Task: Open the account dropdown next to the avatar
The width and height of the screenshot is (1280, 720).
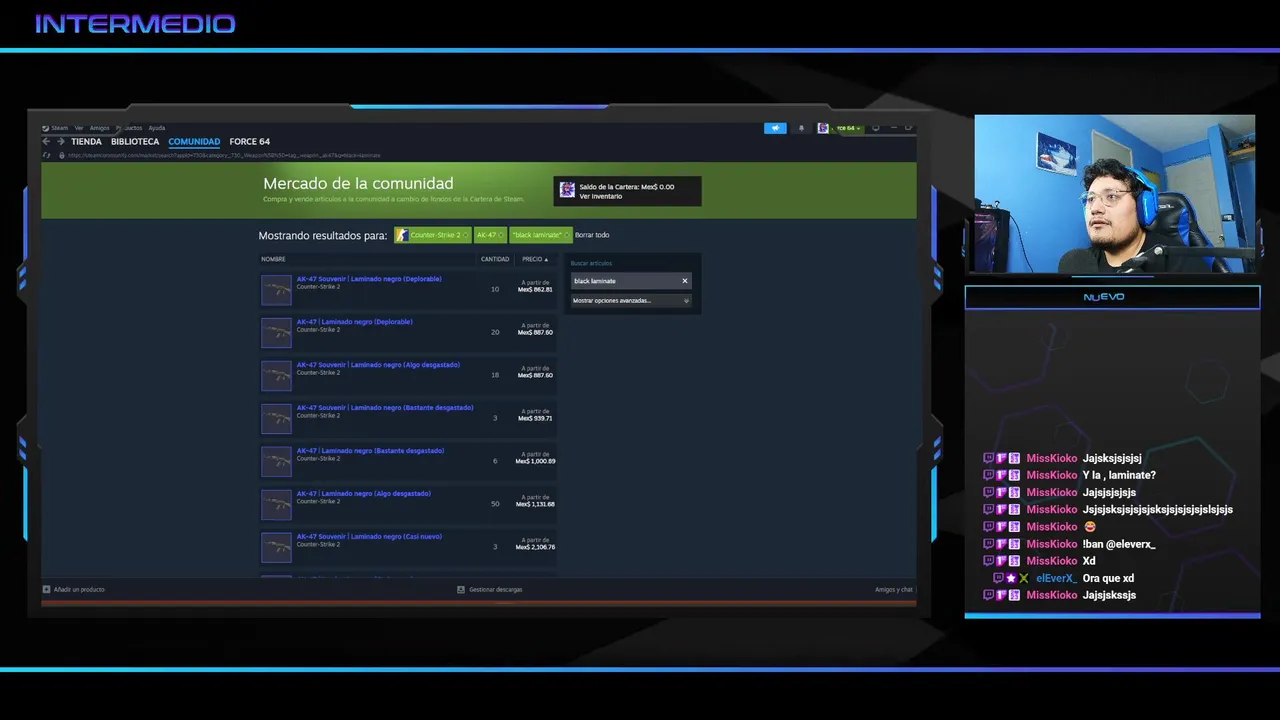Action: [849, 128]
